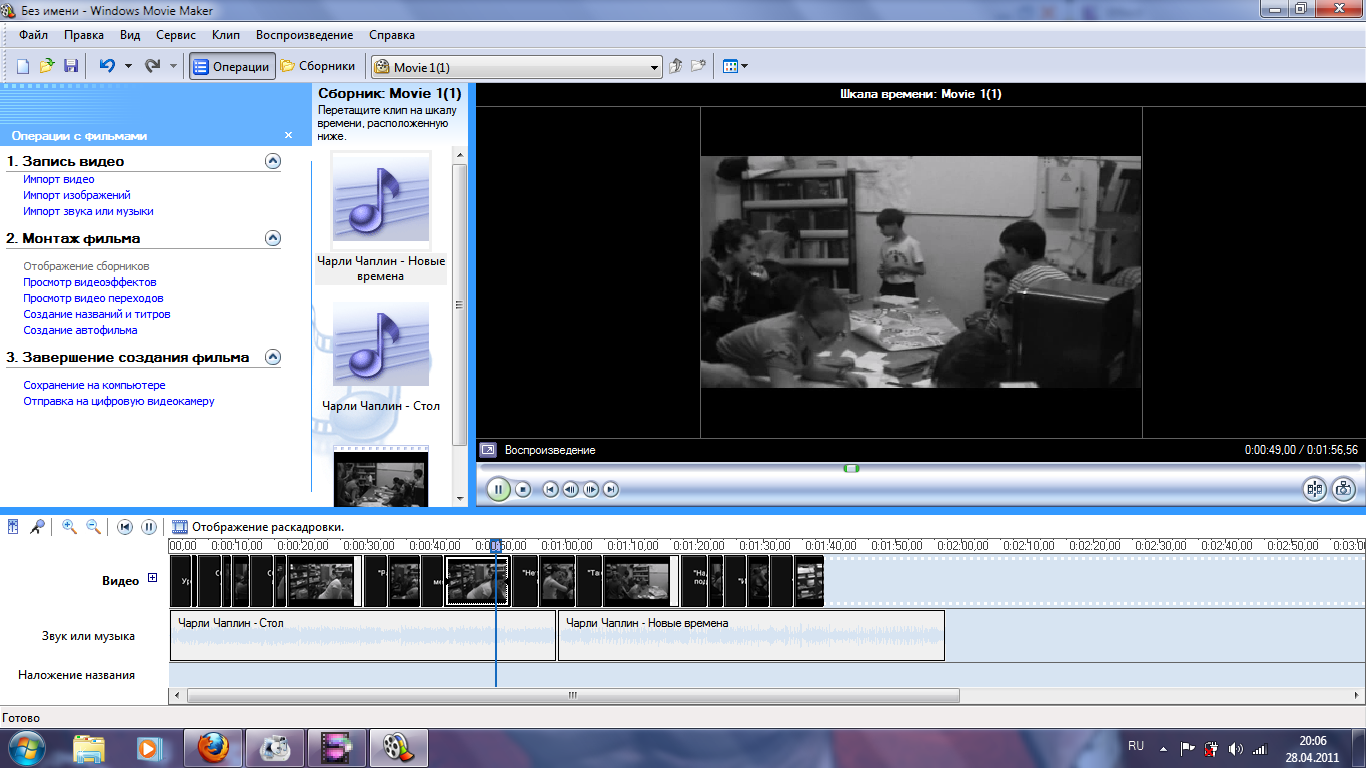Click the timeline horizontal scrollbar
The image size is (1366, 768).
coord(573,695)
